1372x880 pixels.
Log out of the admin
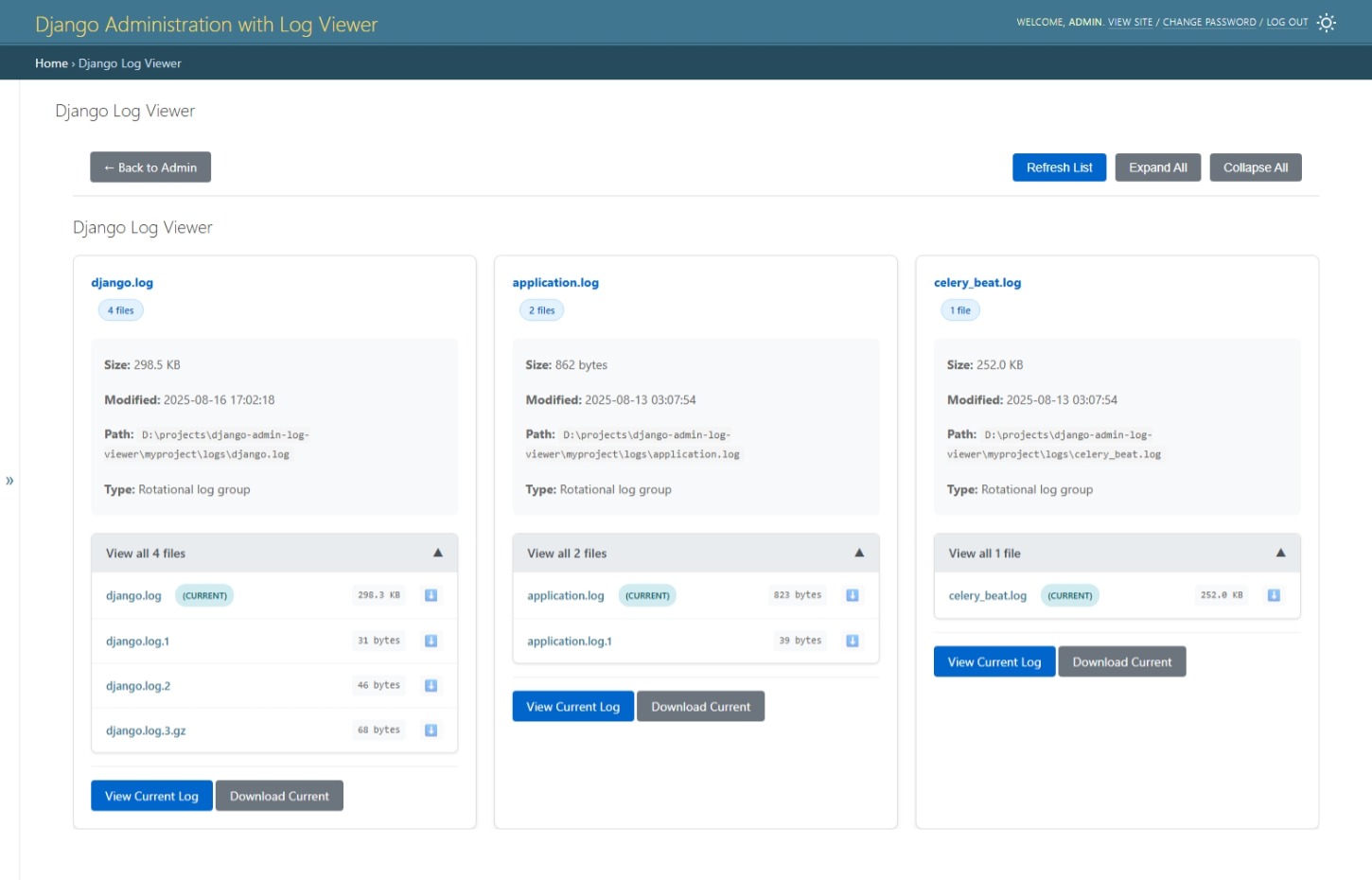tap(1287, 22)
